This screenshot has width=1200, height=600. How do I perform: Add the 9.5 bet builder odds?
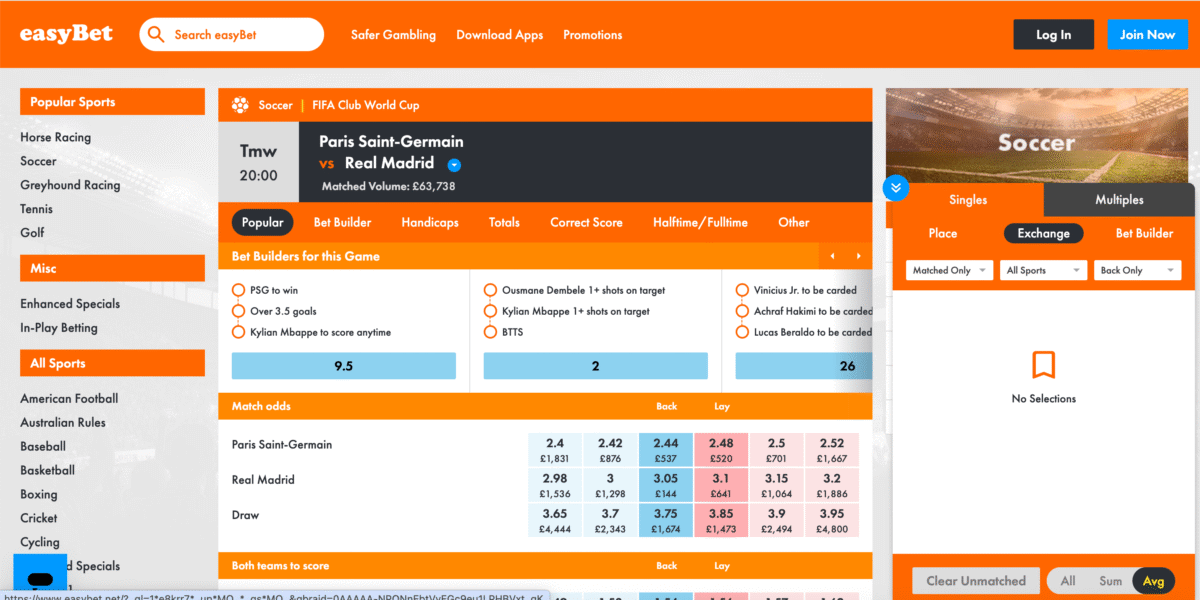tap(344, 366)
